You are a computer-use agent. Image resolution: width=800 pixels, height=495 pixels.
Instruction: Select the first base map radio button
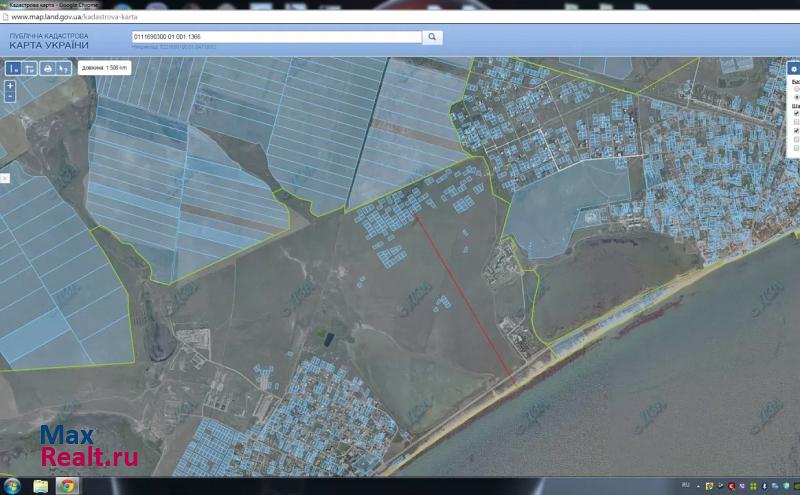click(796, 88)
